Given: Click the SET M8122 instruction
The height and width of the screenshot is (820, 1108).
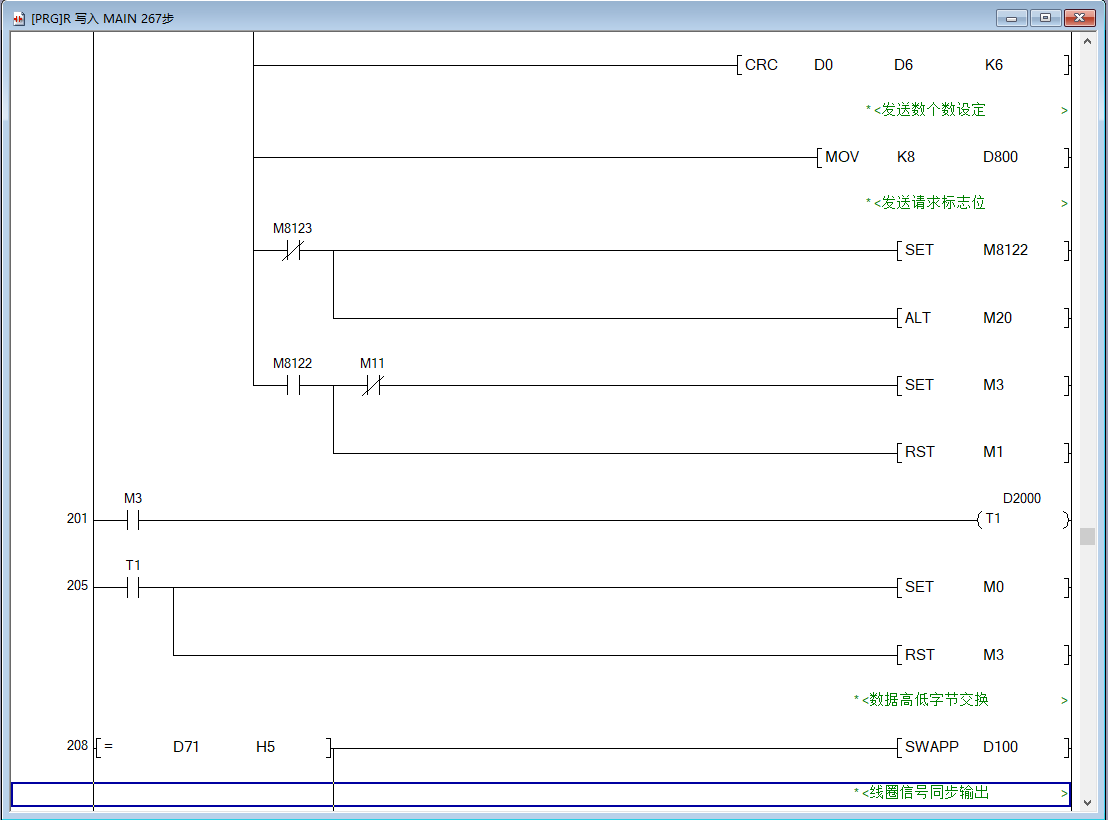Looking at the screenshot, I should (982, 250).
